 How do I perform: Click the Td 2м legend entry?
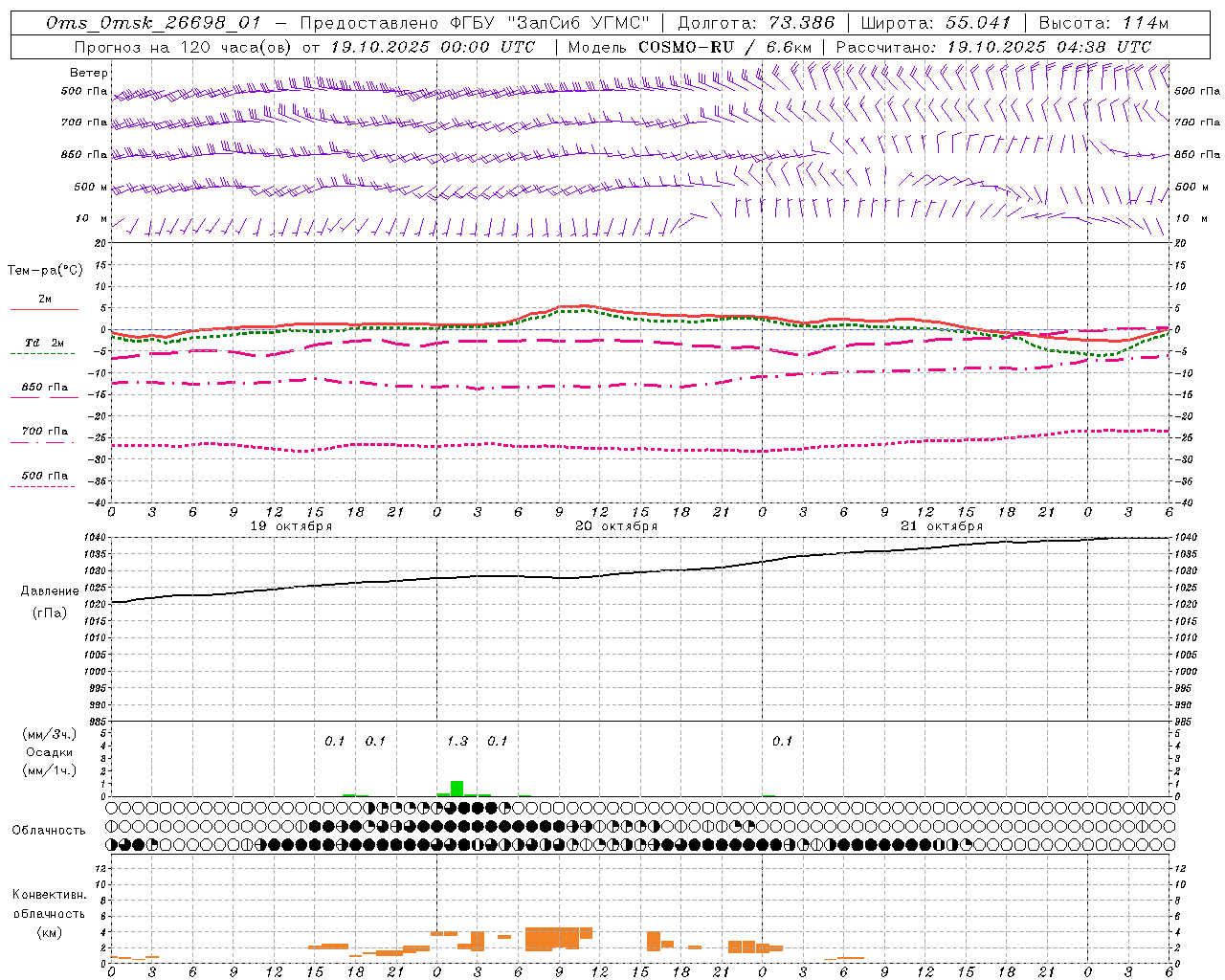point(44,343)
